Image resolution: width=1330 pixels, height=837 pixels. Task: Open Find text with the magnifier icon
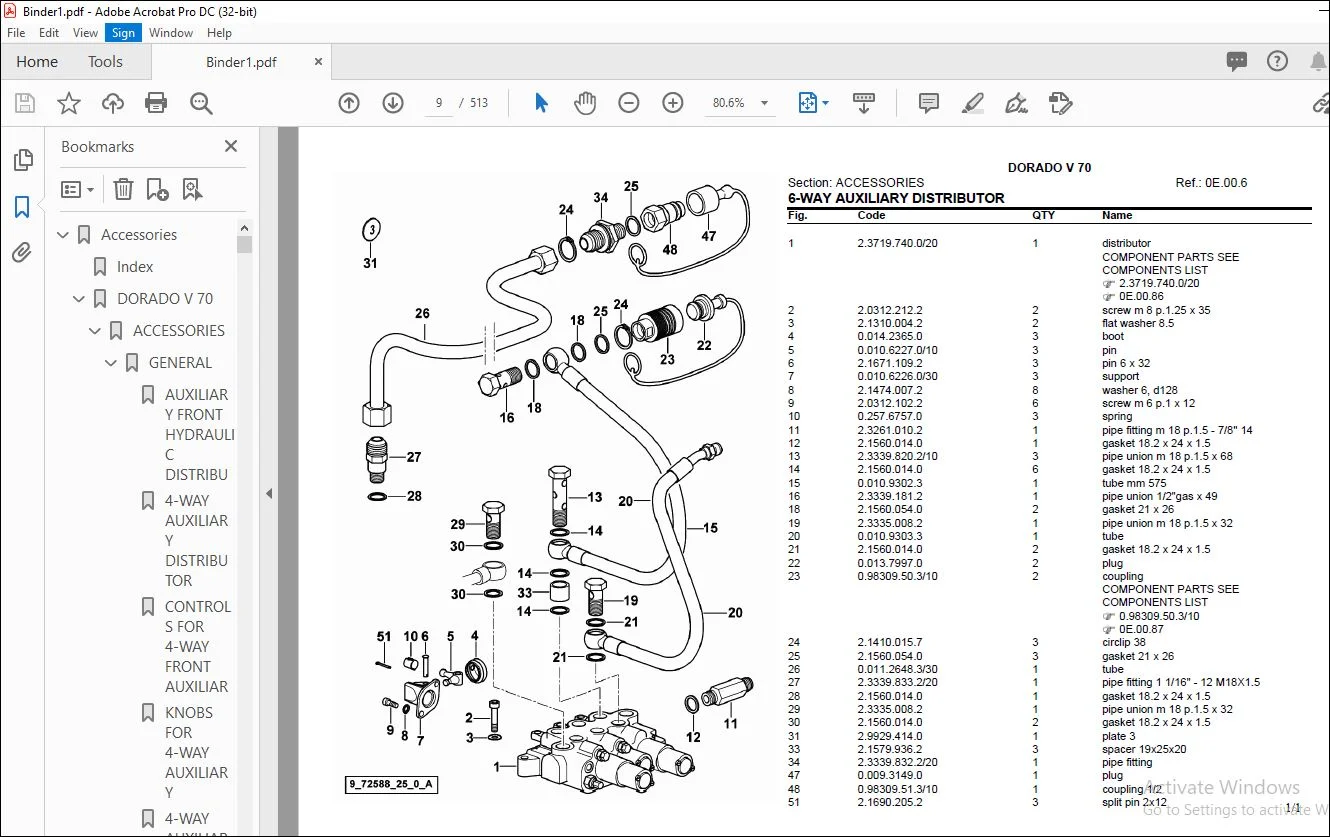pyautogui.click(x=202, y=103)
